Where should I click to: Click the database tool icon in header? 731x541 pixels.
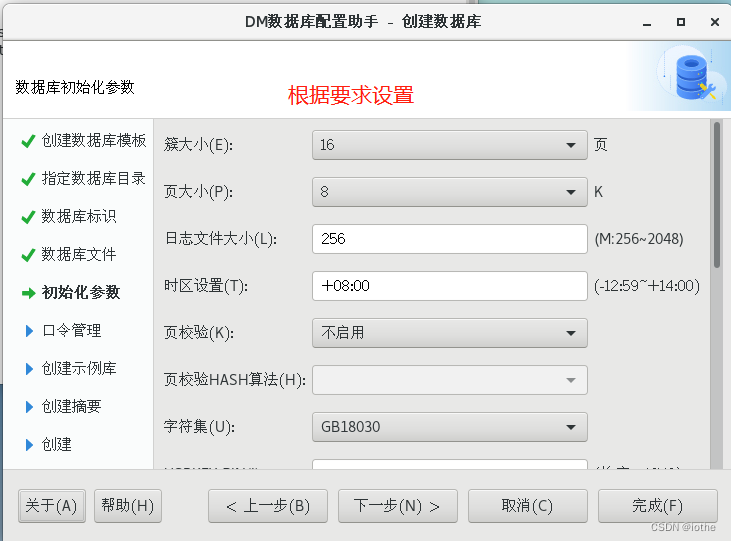click(x=693, y=77)
